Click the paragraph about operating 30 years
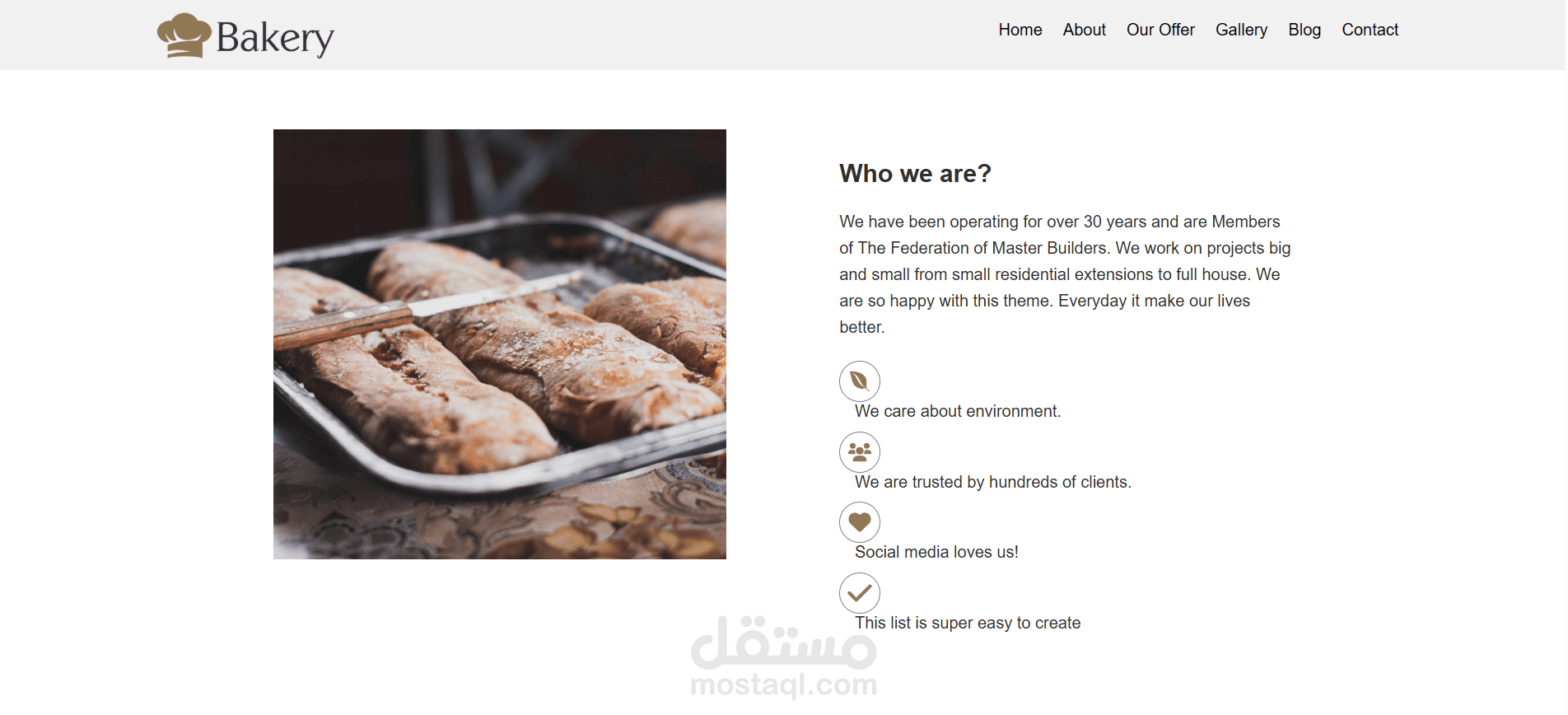Screen dimensions: 1568x715 1065,274
